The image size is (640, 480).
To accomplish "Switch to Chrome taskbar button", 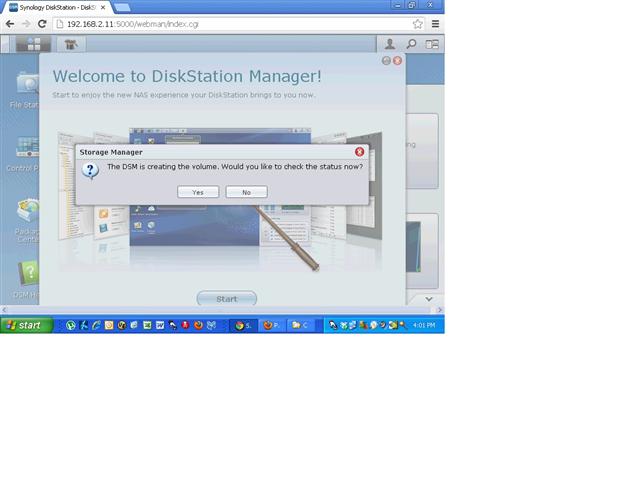I will (x=244, y=325).
